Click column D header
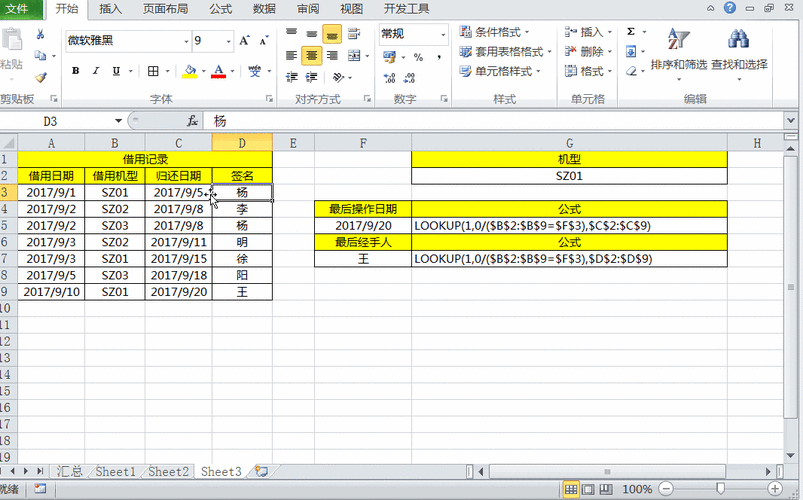 [x=242, y=143]
